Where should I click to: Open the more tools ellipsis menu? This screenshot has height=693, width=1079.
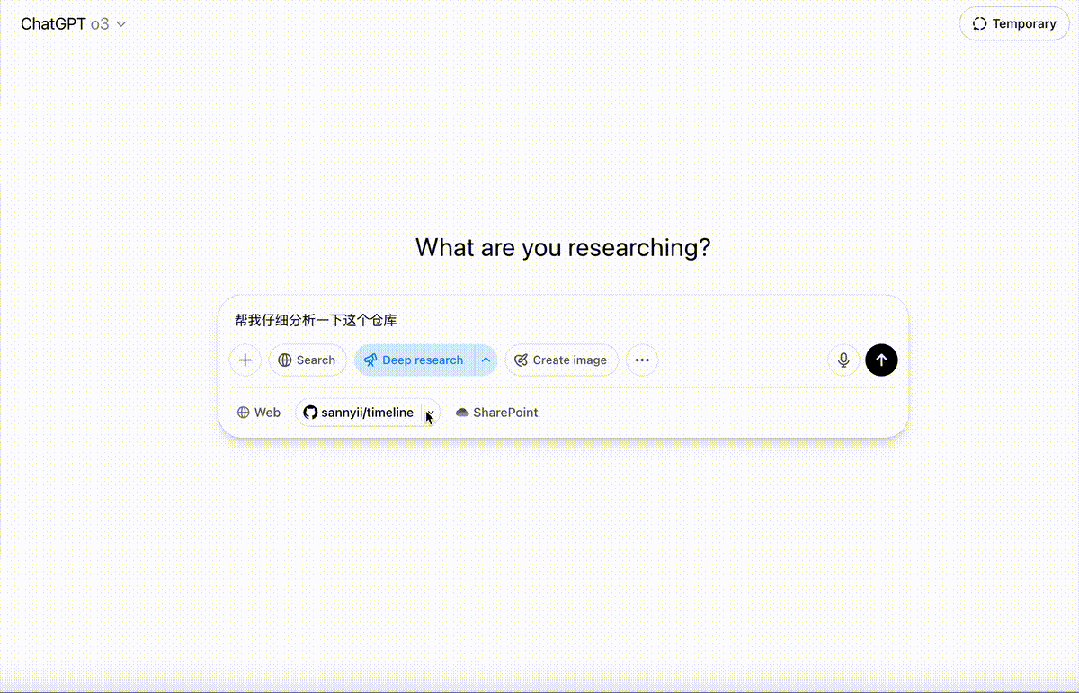641,360
